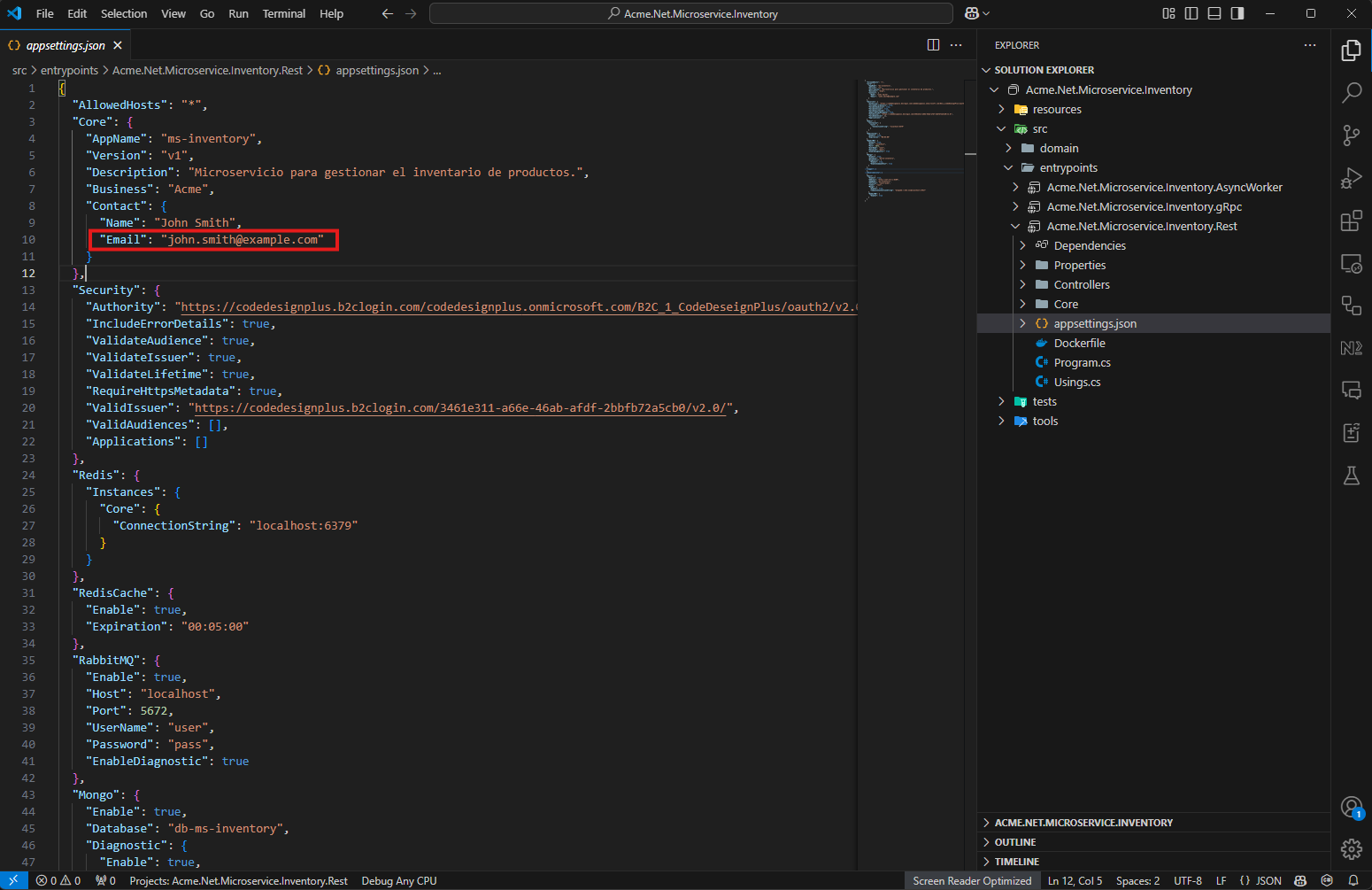Image resolution: width=1372 pixels, height=890 pixels.
Task: Open Copilot status icon in status bar
Action: [1300, 880]
